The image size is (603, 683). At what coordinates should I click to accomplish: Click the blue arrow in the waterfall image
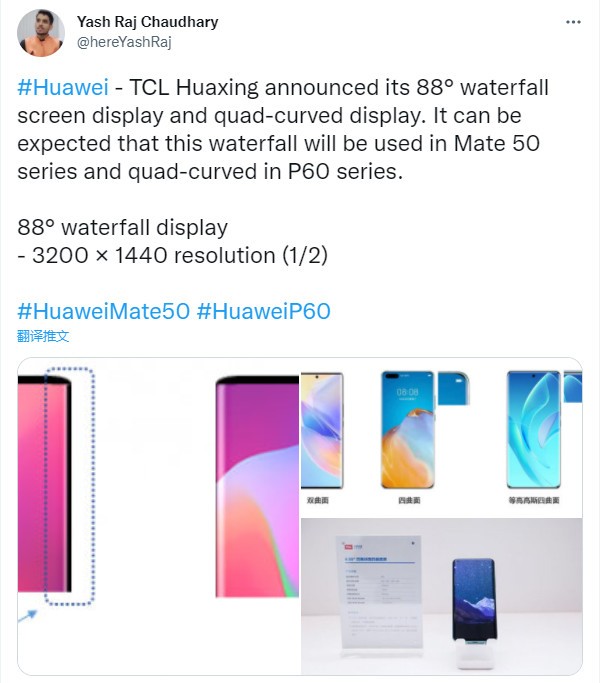point(28,616)
